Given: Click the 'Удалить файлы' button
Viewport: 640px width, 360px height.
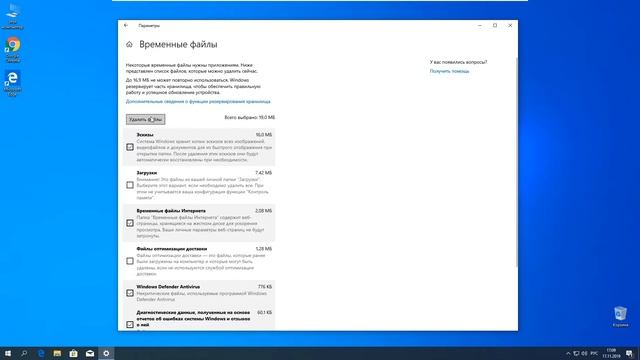Looking at the screenshot, I should pyautogui.click(x=145, y=119).
